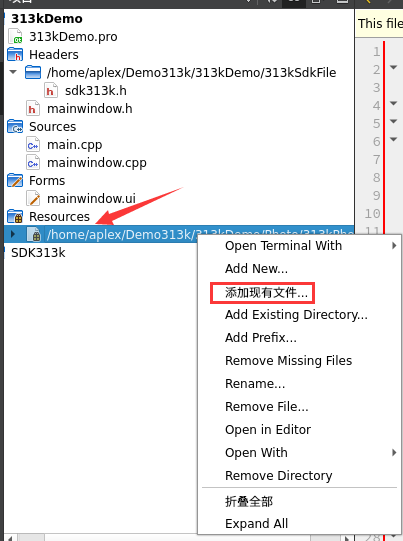Click the mainwindow.ui form icon
Screen dimensions: 403x541
pyautogui.click(x=33, y=199)
